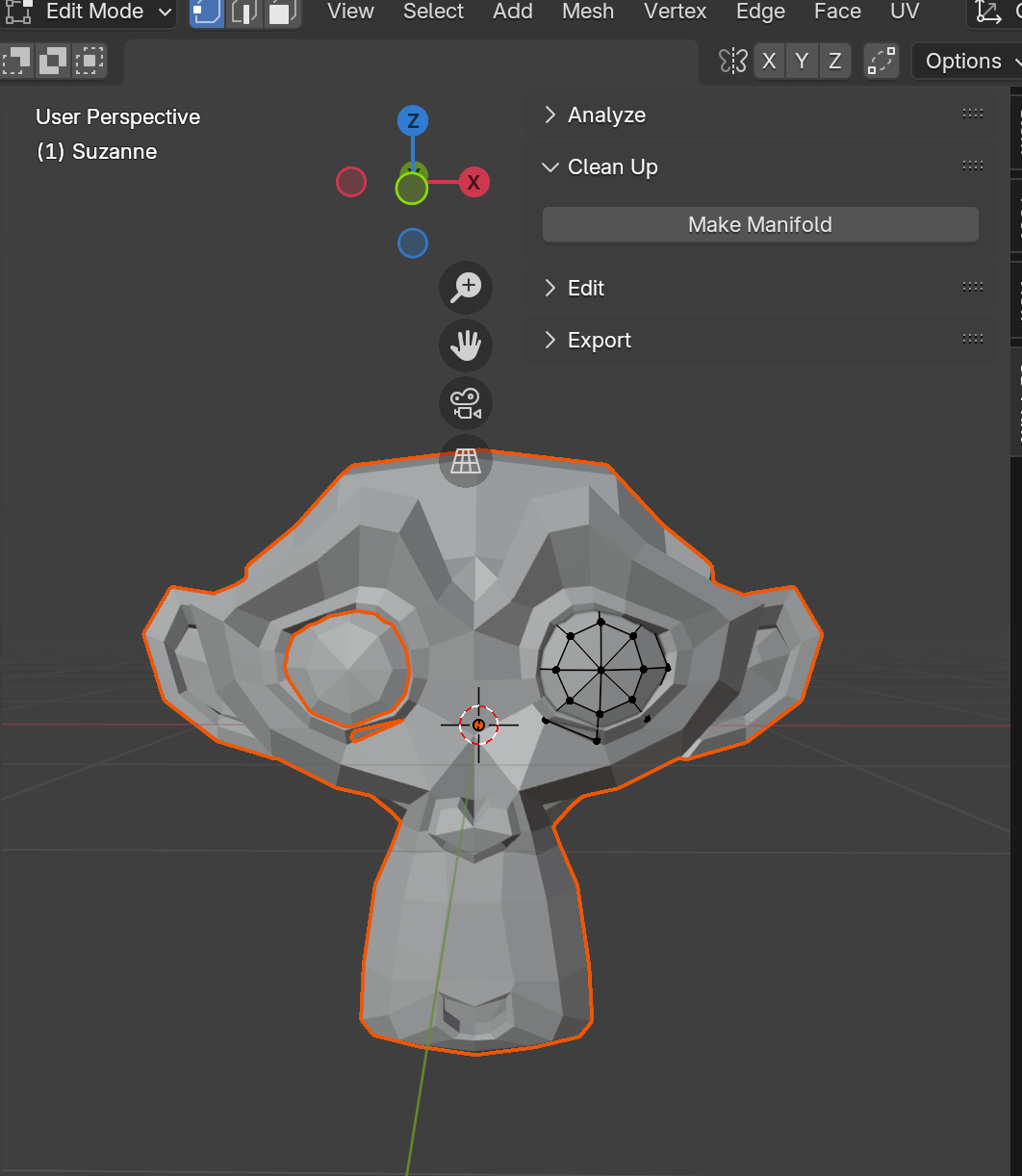Click the mesh mirror butterfly icon
This screenshot has height=1176, width=1022.
(733, 62)
